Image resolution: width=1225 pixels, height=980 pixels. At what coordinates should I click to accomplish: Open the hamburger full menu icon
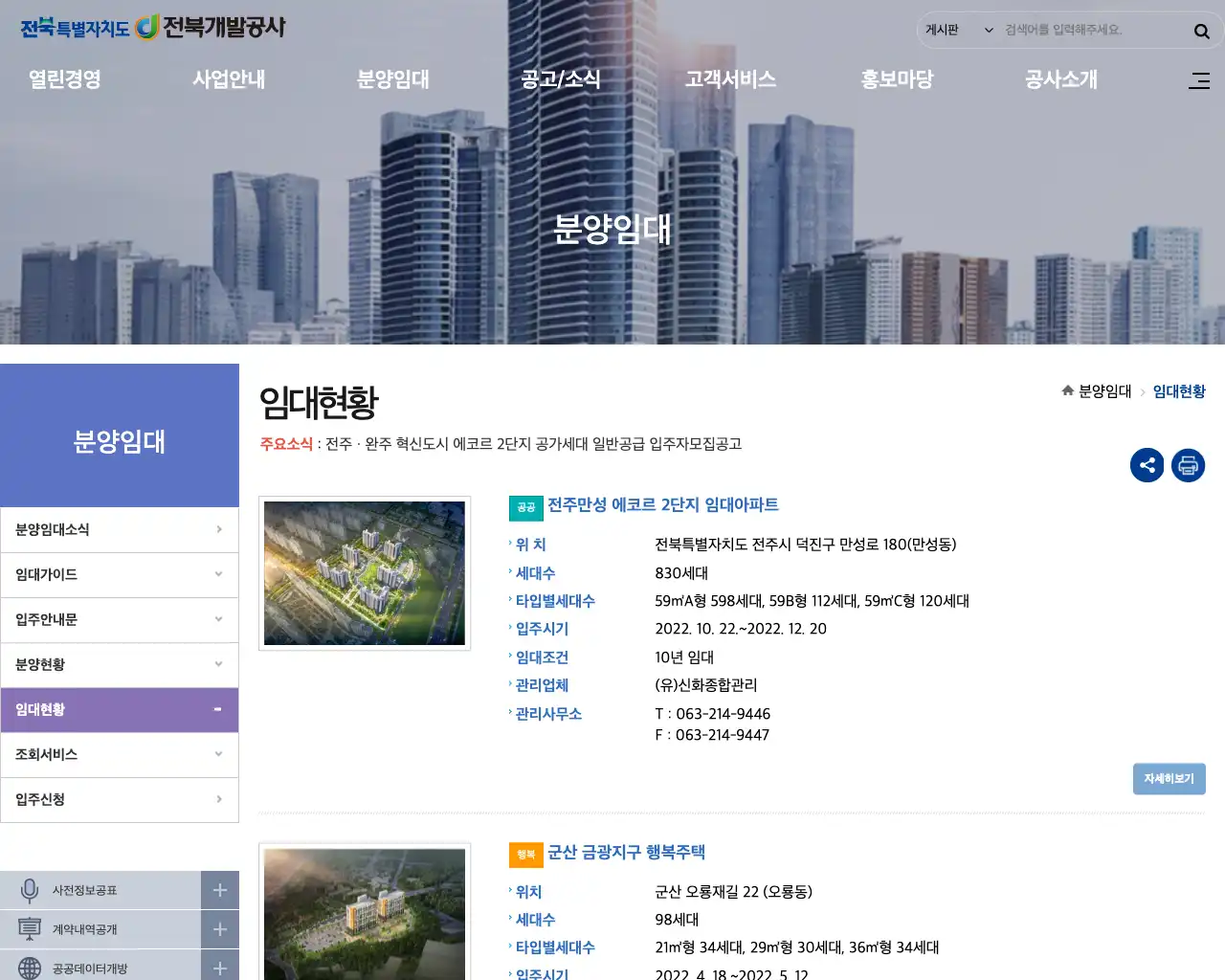coord(1198,81)
